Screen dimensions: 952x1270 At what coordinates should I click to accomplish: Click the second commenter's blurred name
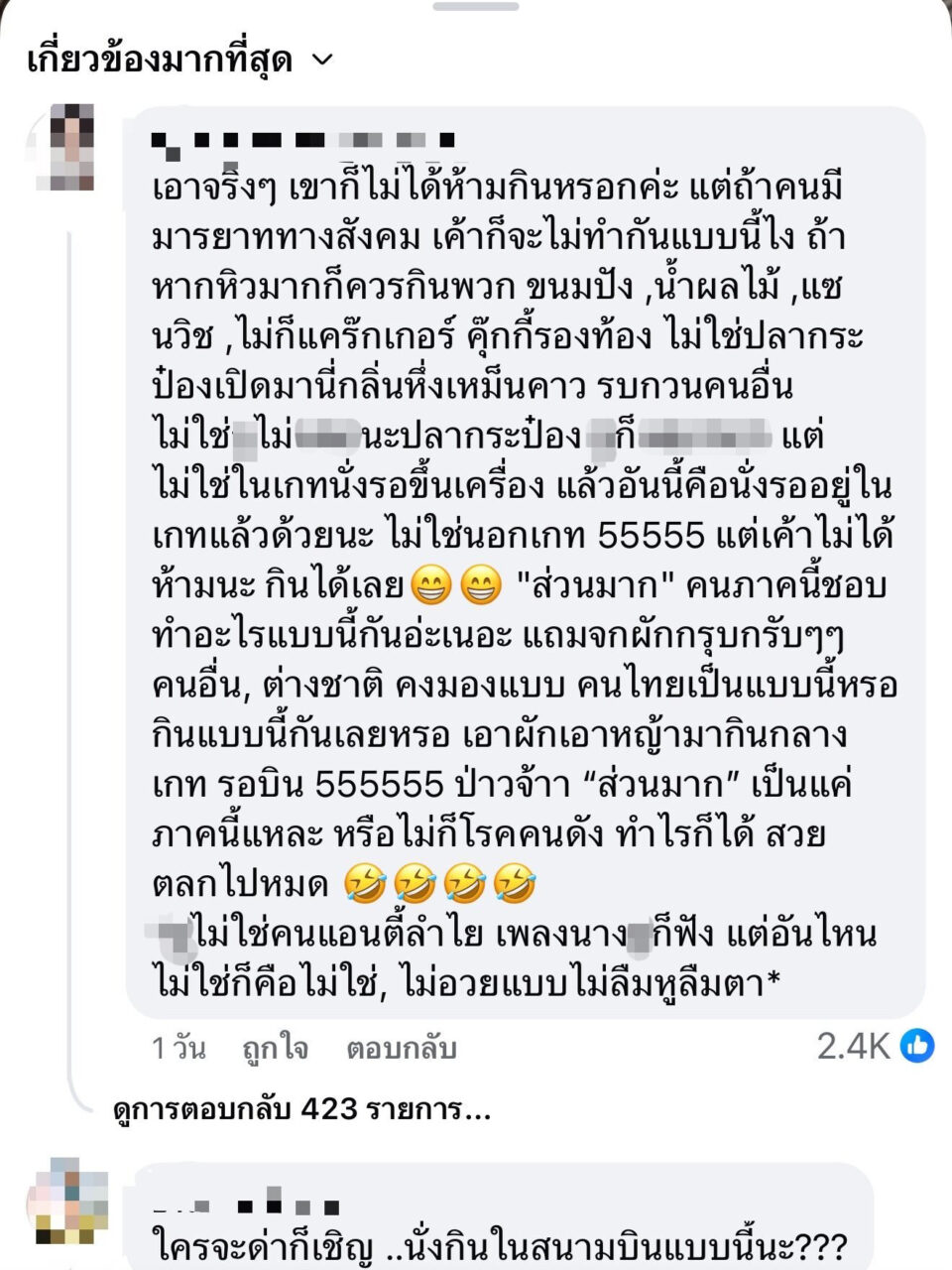(x=248, y=1206)
